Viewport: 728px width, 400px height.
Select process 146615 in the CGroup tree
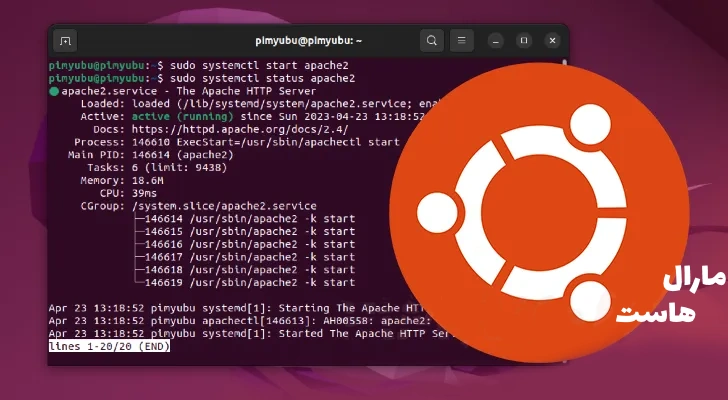250,231
